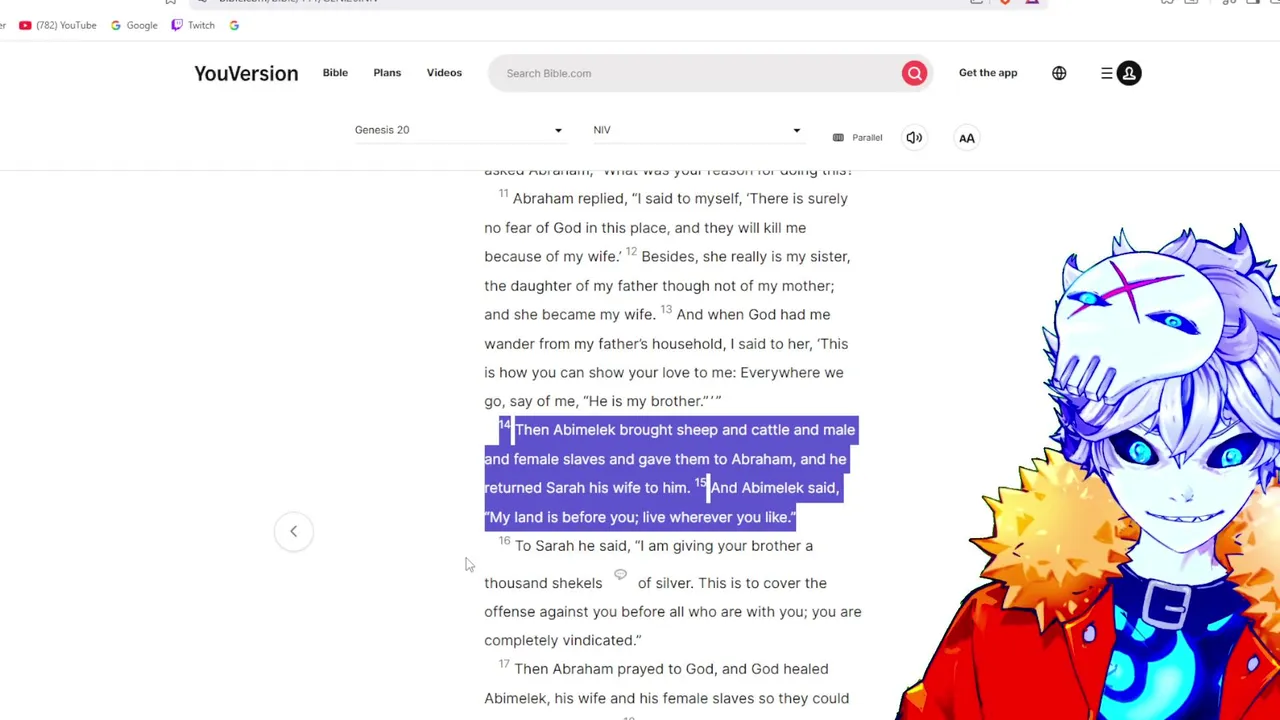The image size is (1280, 720).
Task: Click the red search button
Action: click(914, 73)
